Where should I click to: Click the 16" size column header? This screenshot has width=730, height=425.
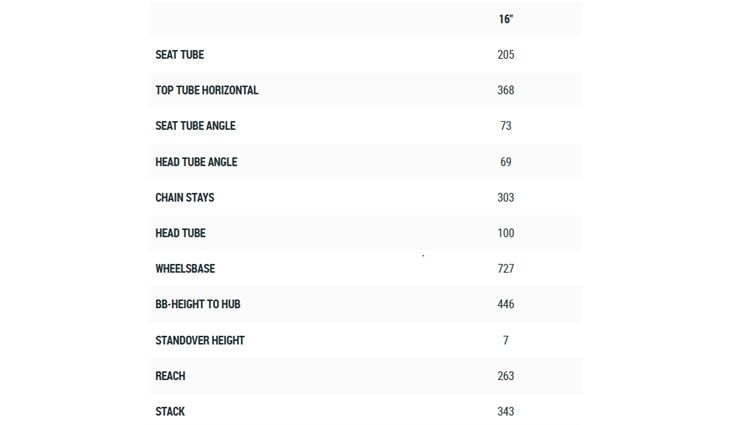click(x=506, y=19)
